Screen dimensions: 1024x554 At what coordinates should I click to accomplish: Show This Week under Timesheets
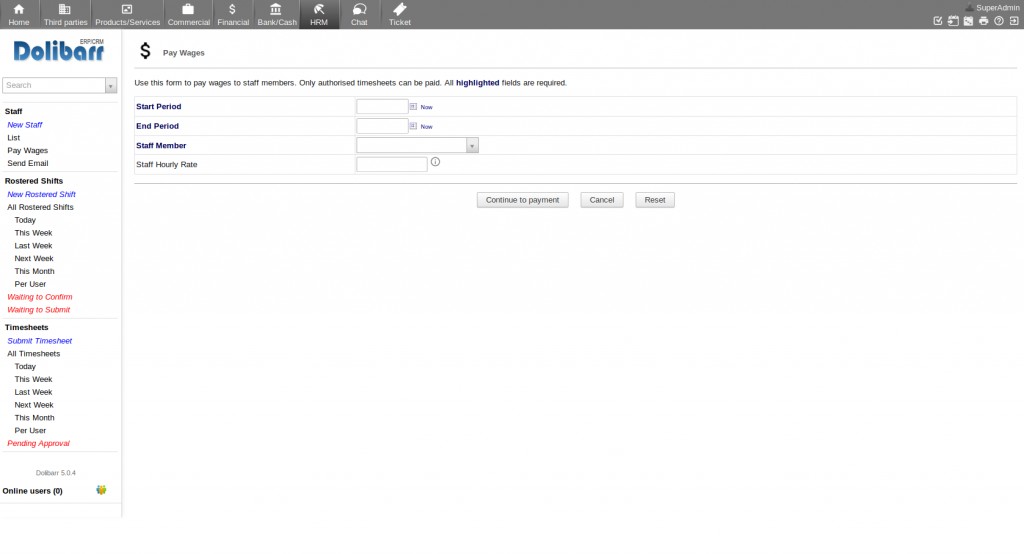tap(33, 379)
